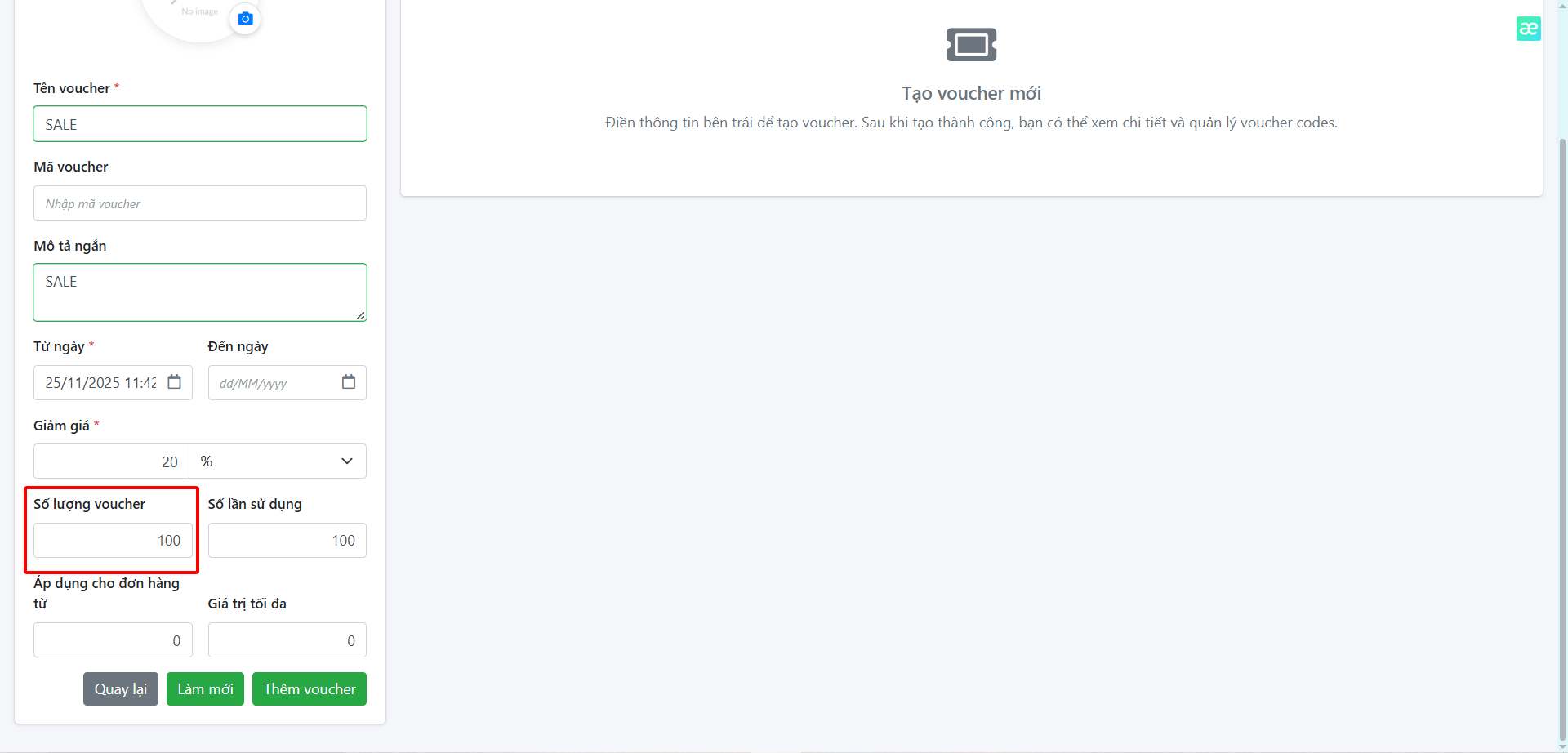Open calendar picker for Đến ngày
This screenshot has height=753, width=1568.
point(349,382)
